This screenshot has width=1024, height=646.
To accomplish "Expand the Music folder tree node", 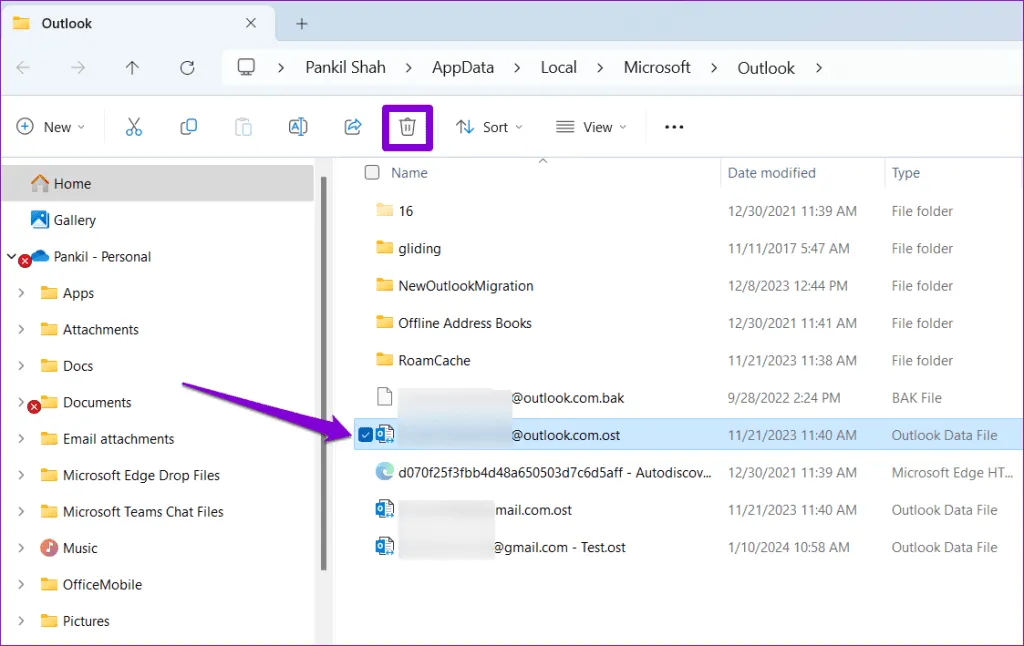I will (22, 548).
